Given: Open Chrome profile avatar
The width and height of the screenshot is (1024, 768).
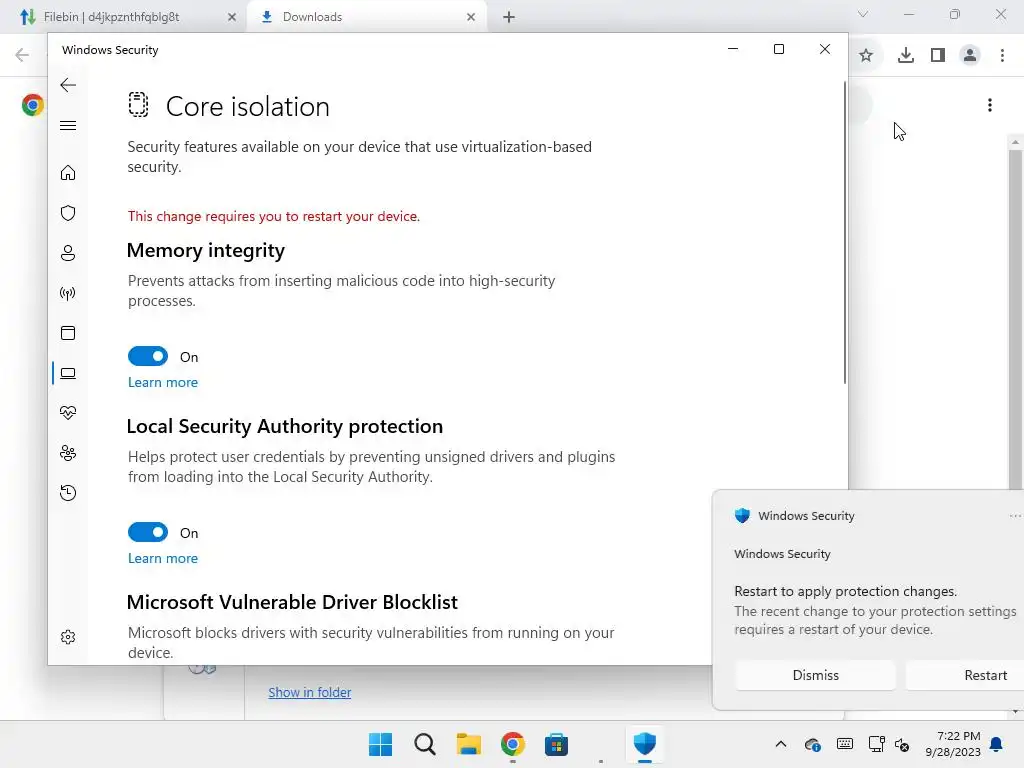Looking at the screenshot, I should (x=970, y=56).
